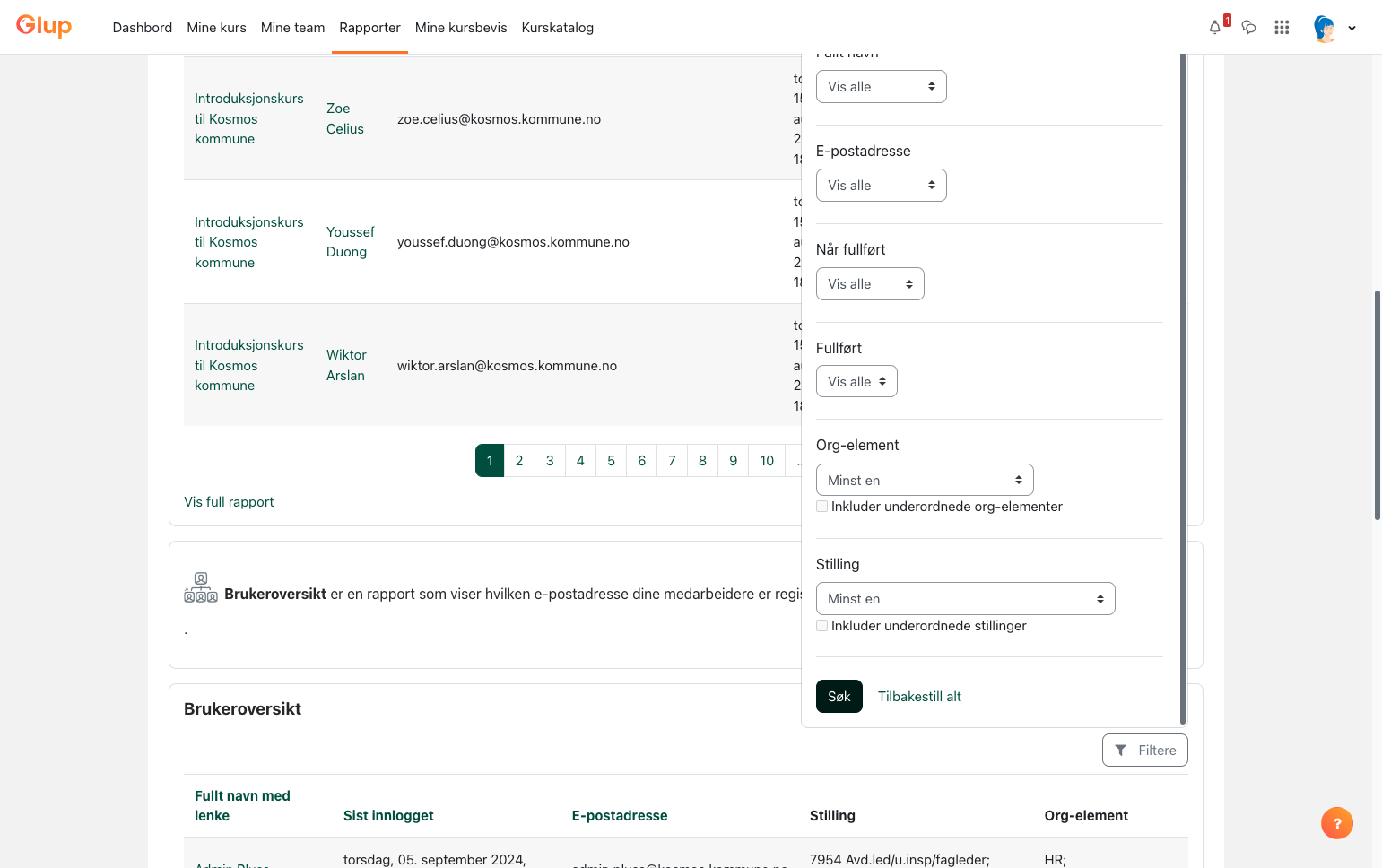Viewport: 1382px width, 868px height.
Task: Open the Når fullført filter dropdown
Action: pos(870,284)
